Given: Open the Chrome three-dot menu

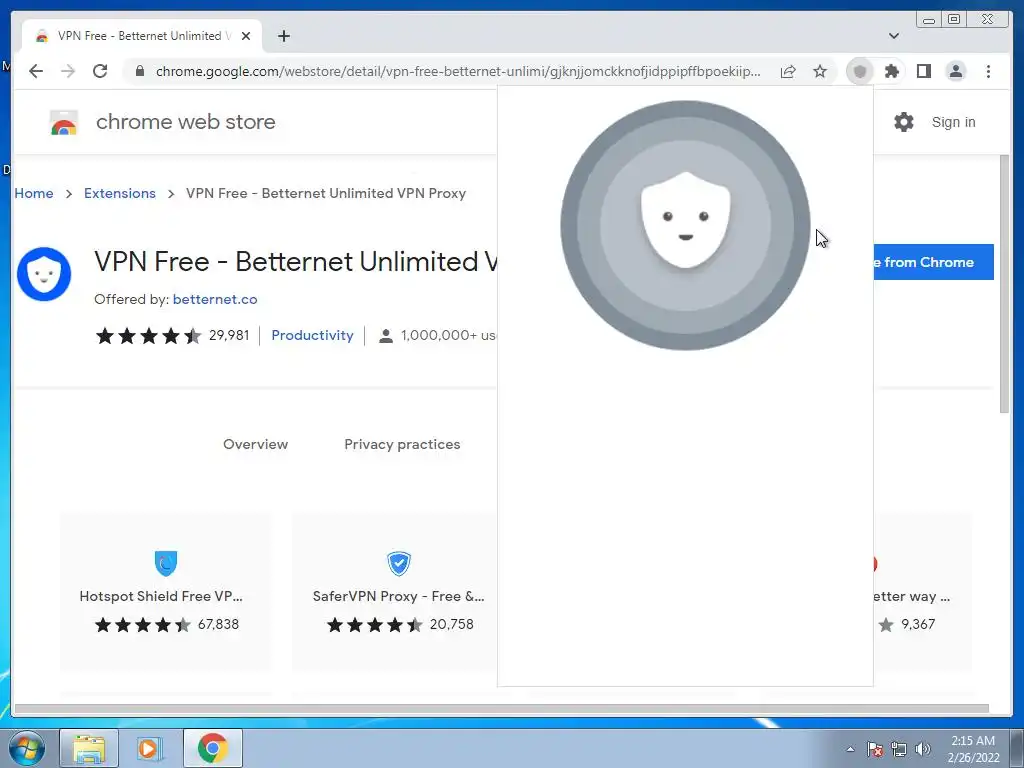Looking at the screenshot, I should [x=988, y=71].
